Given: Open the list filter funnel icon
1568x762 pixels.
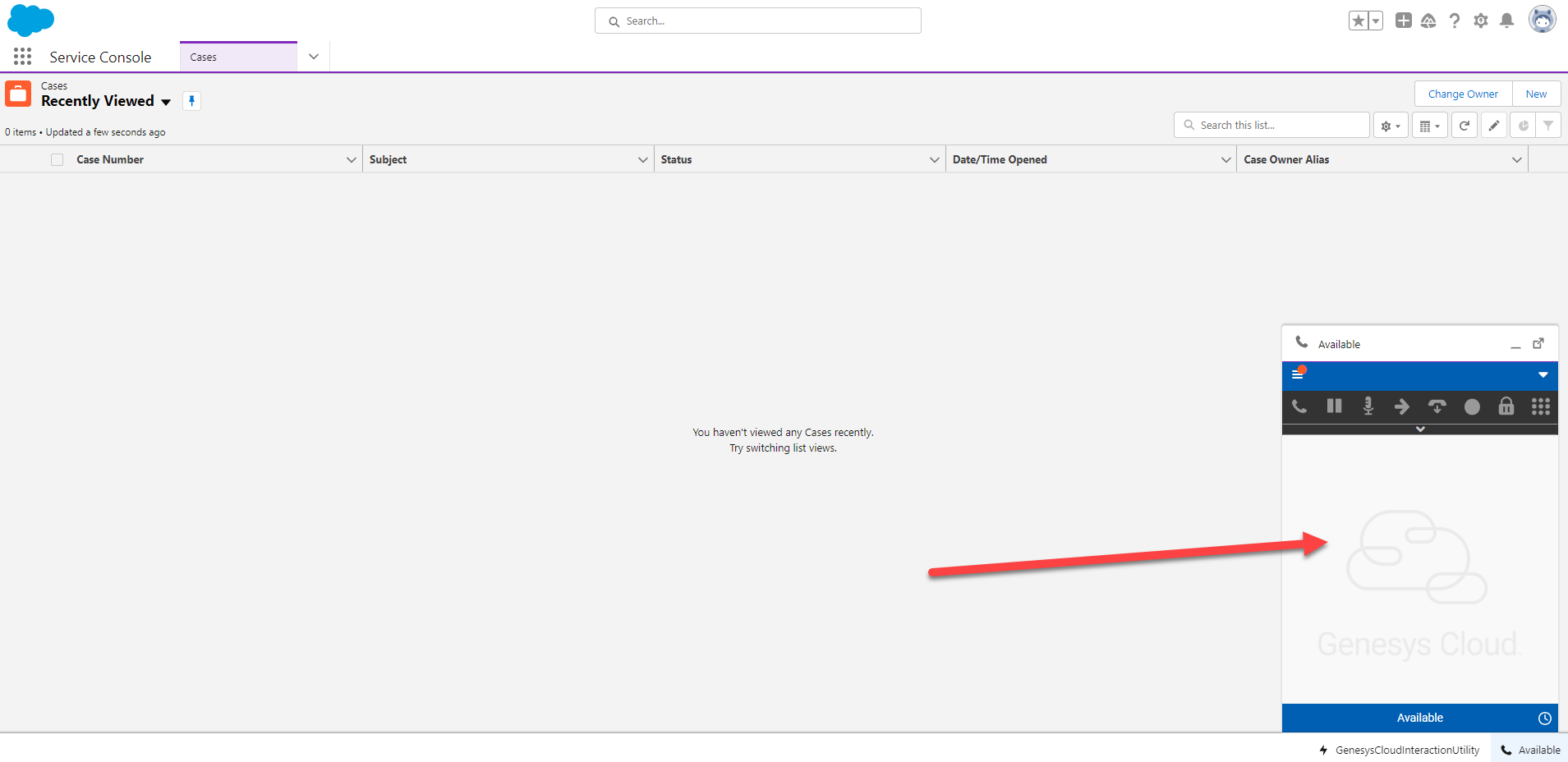Looking at the screenshot, I should point(1548,126).
